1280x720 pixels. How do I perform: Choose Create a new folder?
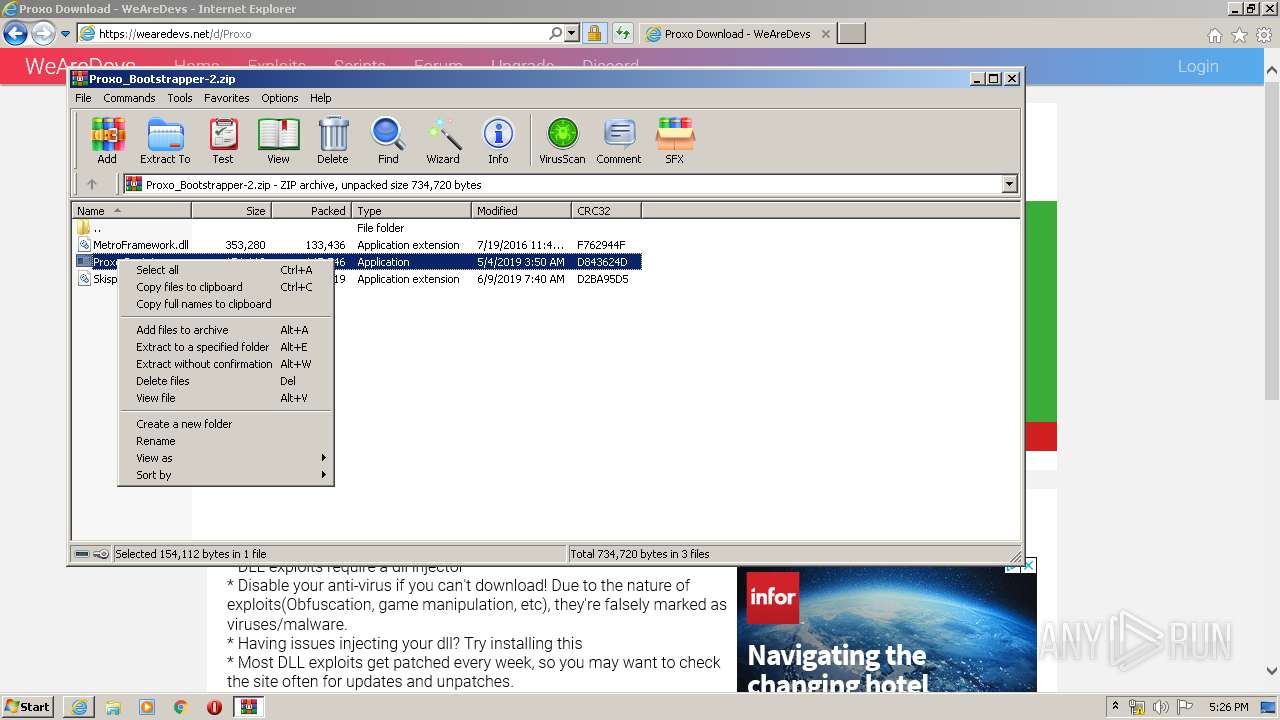point(226,424)
